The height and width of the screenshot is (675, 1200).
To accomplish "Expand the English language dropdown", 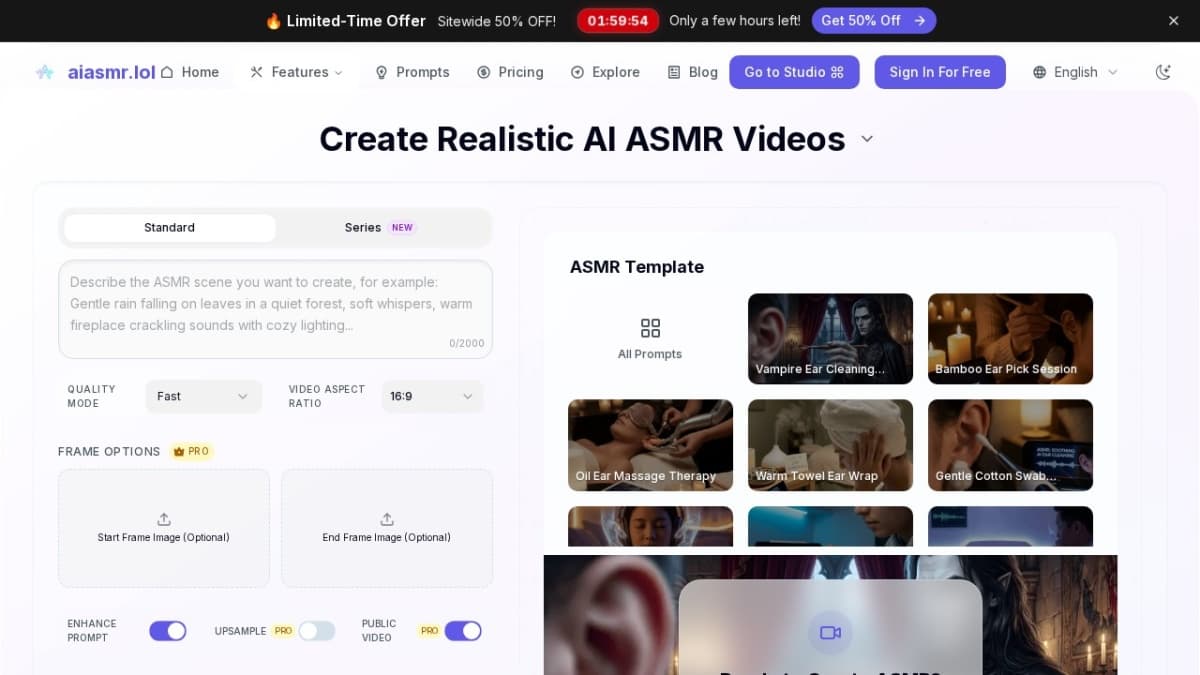I will pyautogui.click(x=1075, y=72).
